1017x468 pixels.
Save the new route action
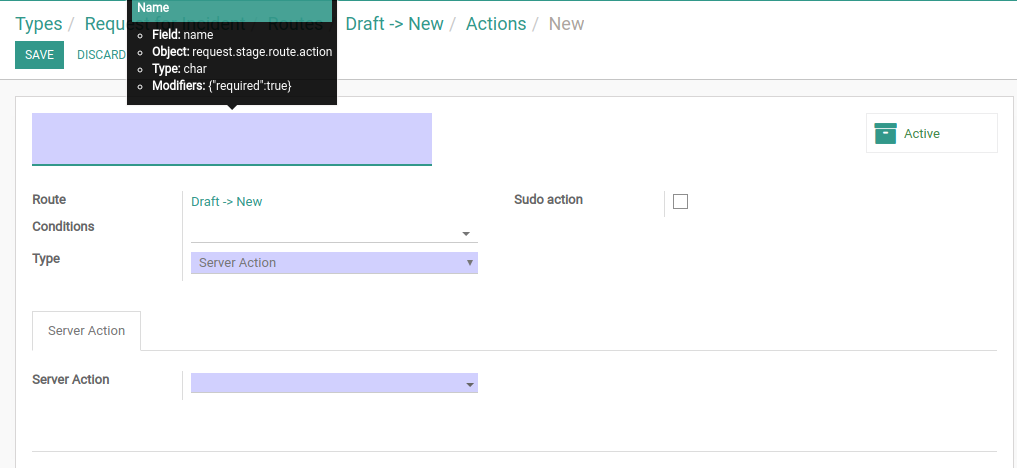tap(40, 55)
